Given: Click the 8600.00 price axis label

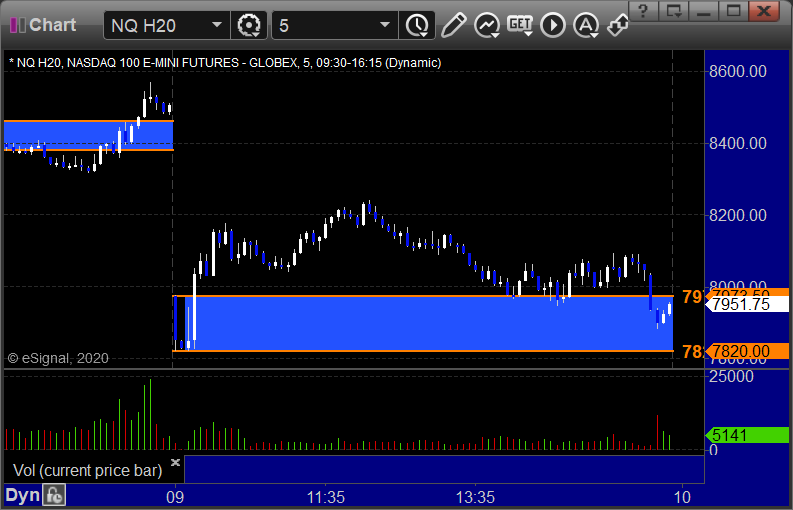Looking at the screenshot, I should coord(738,71).
